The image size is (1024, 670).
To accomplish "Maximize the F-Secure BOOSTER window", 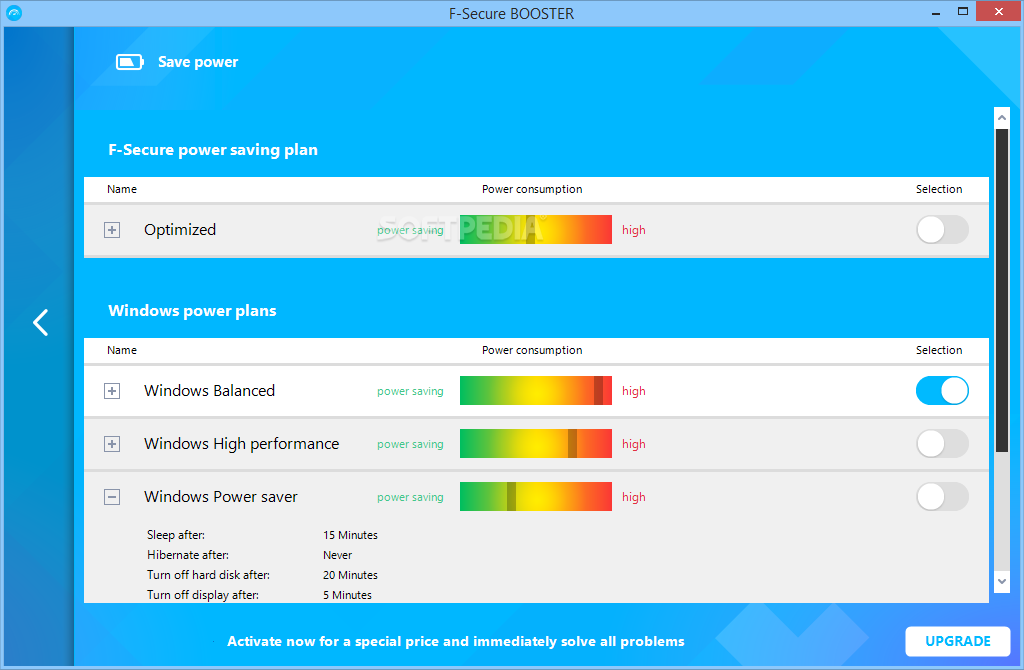I will click(x=963, y=12).
